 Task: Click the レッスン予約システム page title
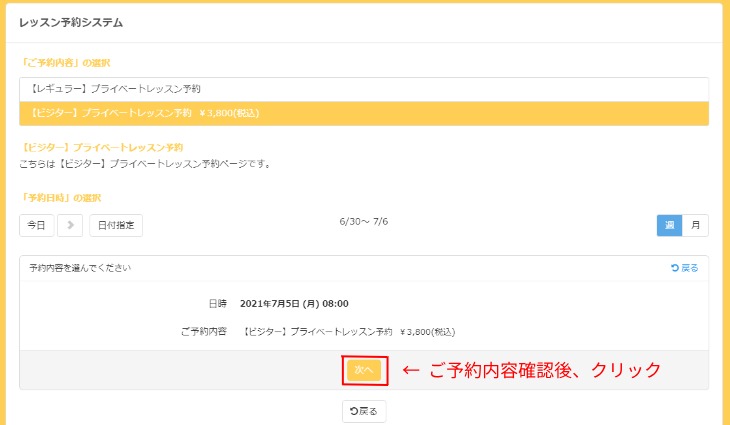tap(71, 21)
